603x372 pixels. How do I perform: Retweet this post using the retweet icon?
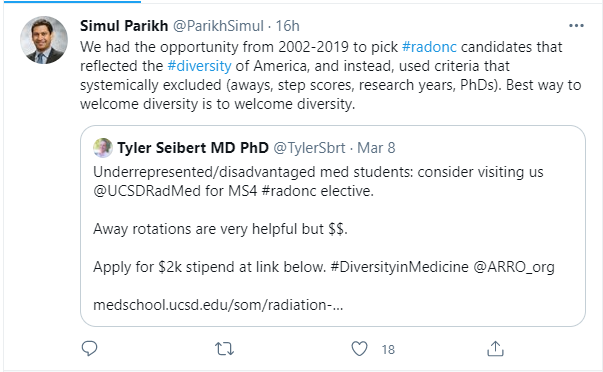coord(224,349)
